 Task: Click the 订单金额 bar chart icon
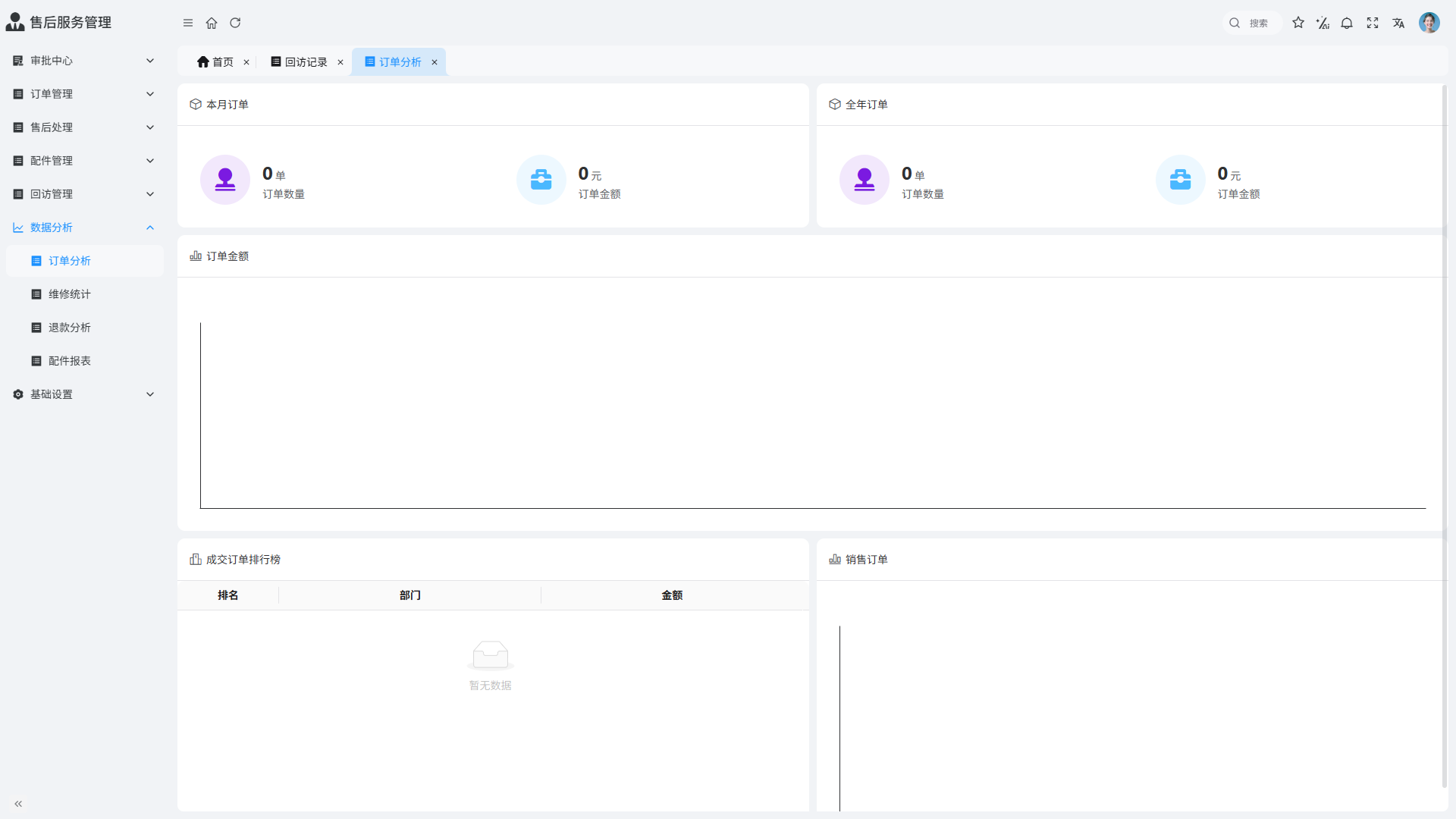coord(196,256)
